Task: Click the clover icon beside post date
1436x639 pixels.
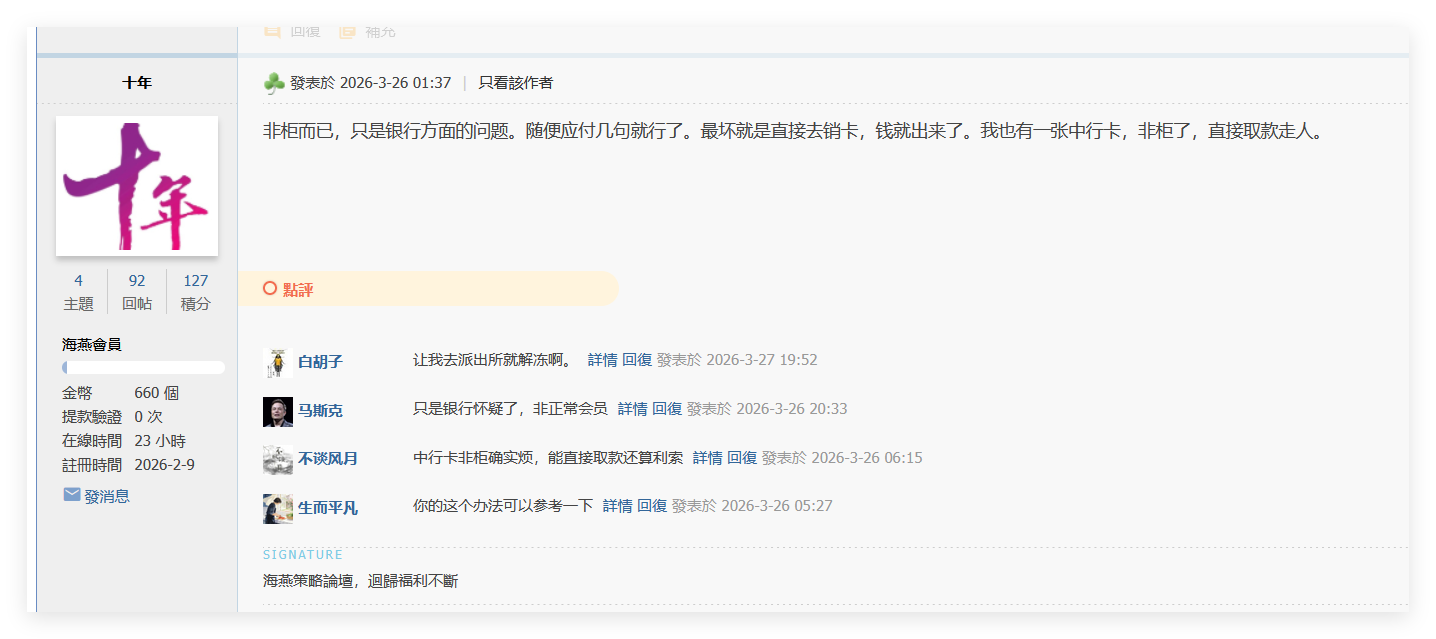Action: [274, 83]
